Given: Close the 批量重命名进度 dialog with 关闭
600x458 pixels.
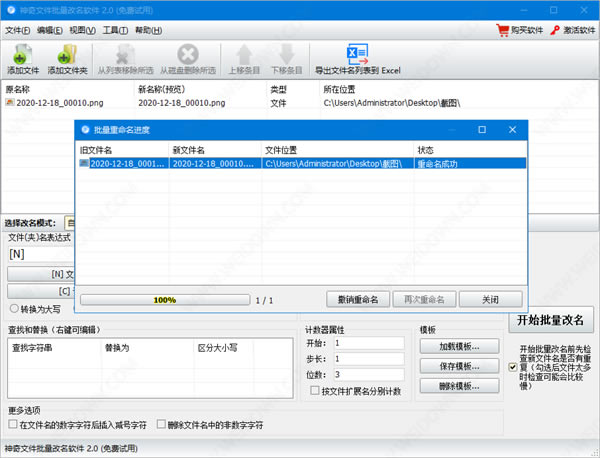Looking at the screenshot, I should tap(490, 299).
